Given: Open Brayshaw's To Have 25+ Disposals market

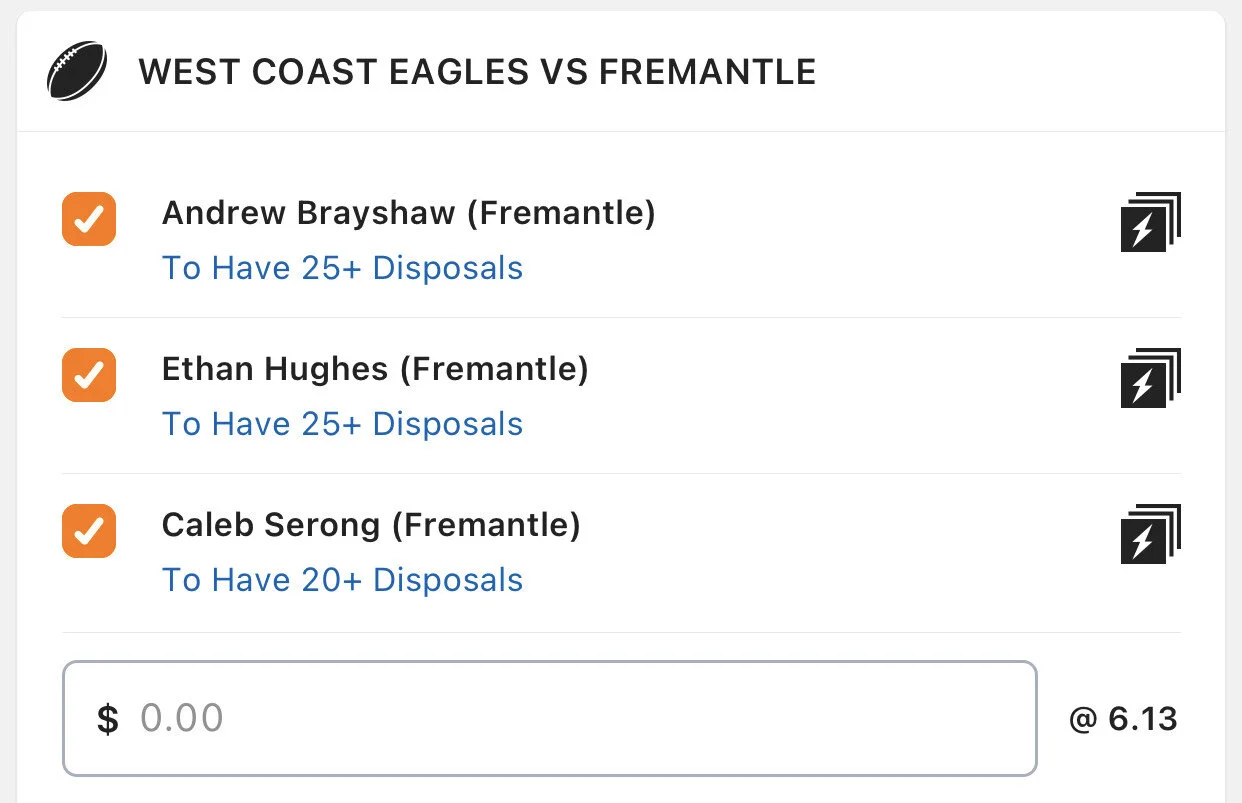Looking at the screenshot, I should coord(342,268).
